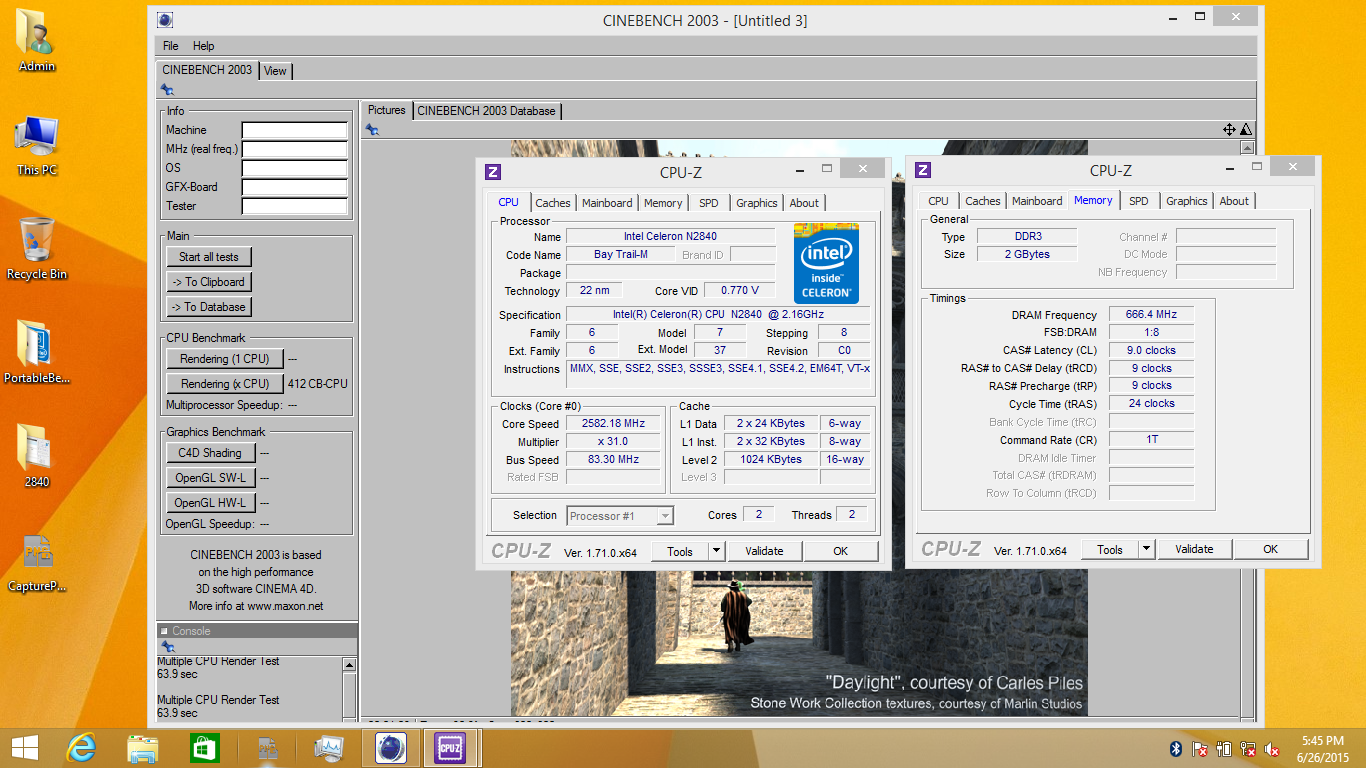Open About tab in right CPU-Z window
Image resolution: width=1366 pixels, height=768 pixels.
coord(1234,201)
